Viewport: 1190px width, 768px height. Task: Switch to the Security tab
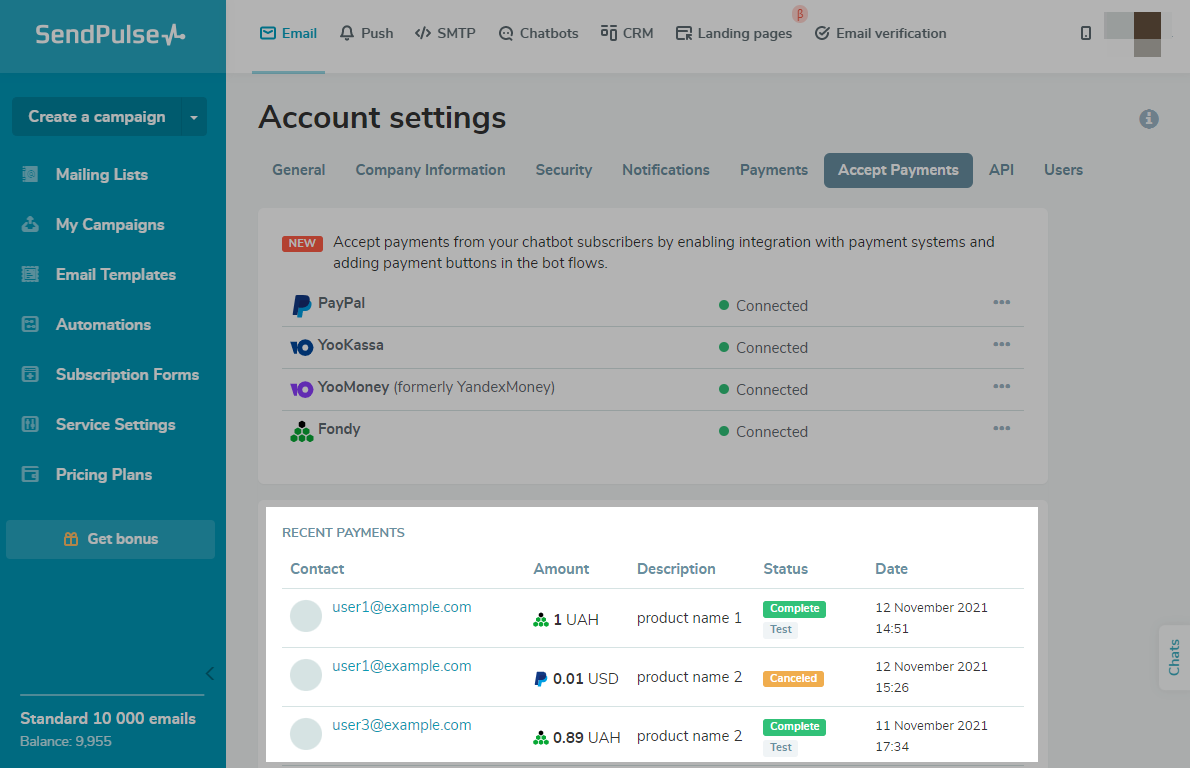click(x=563, y=170)
